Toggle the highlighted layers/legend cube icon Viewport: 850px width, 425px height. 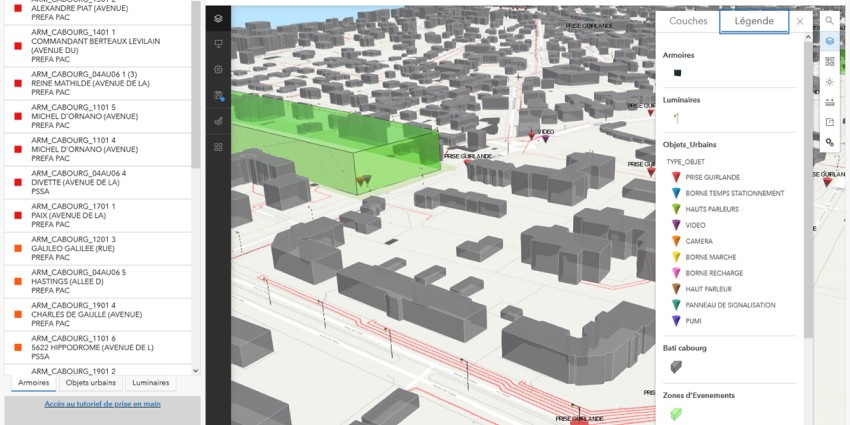tap(829, 41)
